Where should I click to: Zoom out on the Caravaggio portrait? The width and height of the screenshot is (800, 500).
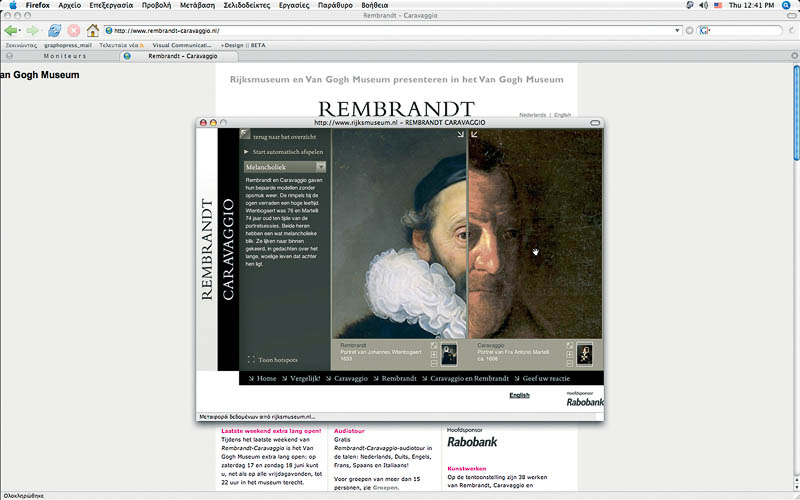569,364
